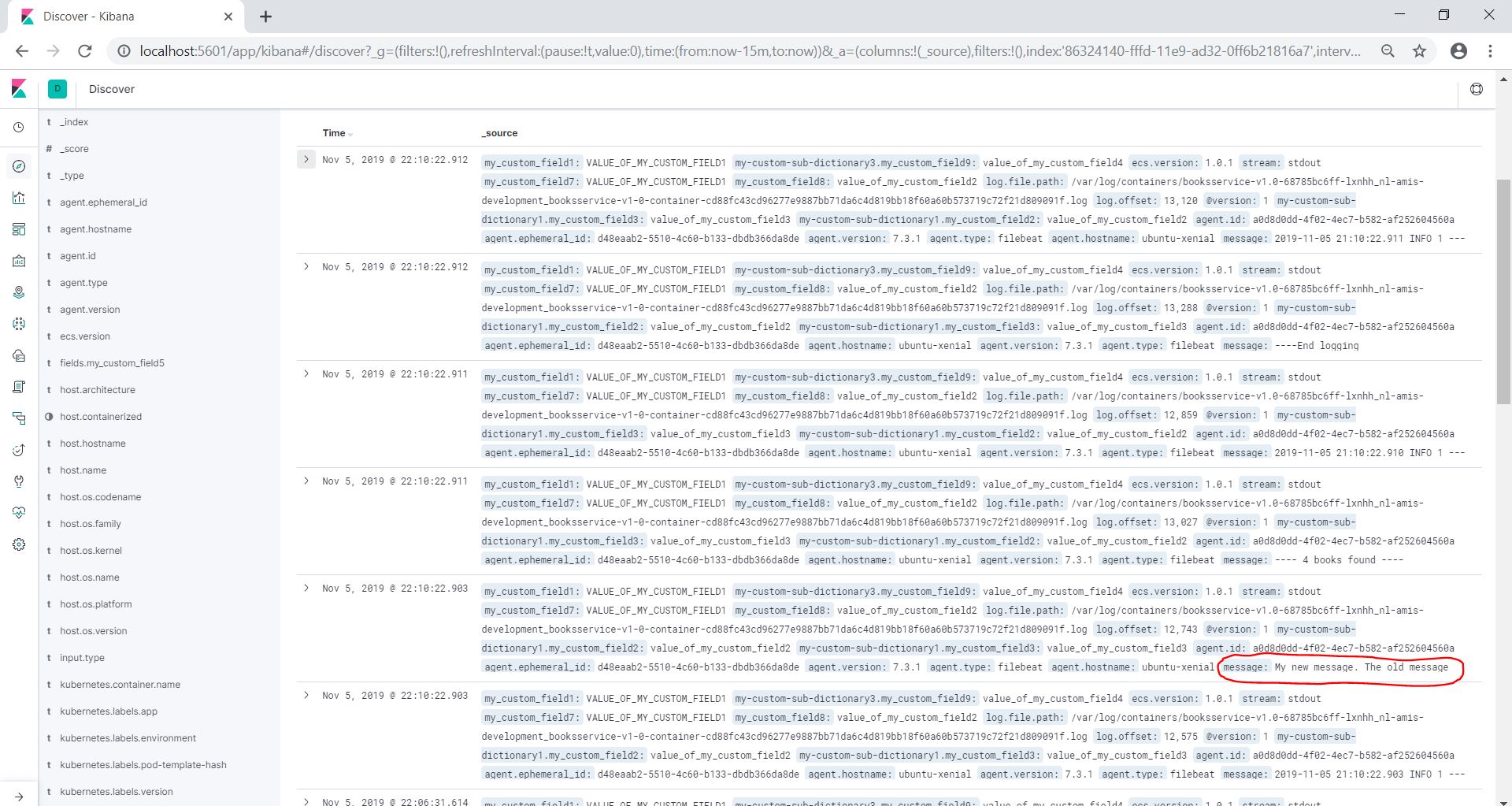1512x806 pixels.
Task: Expand the side navigation with bottom arrow
Action: pos(19,797)
